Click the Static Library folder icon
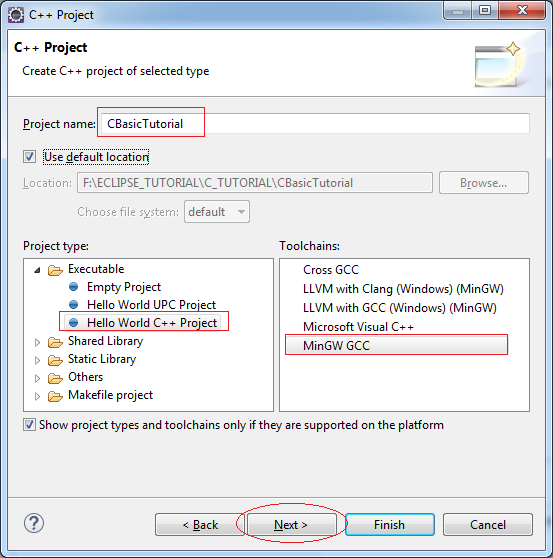The image size is (553, 558). coord(55,360)
